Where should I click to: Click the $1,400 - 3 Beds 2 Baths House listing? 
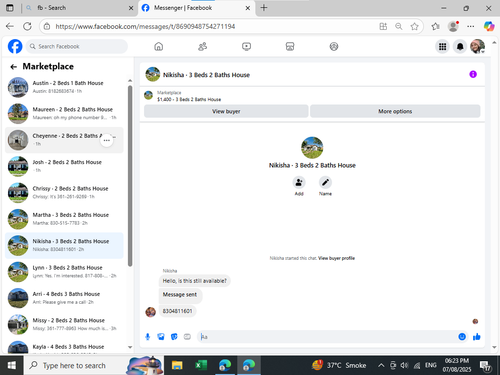pyautogui.click(x=189, y=99)
